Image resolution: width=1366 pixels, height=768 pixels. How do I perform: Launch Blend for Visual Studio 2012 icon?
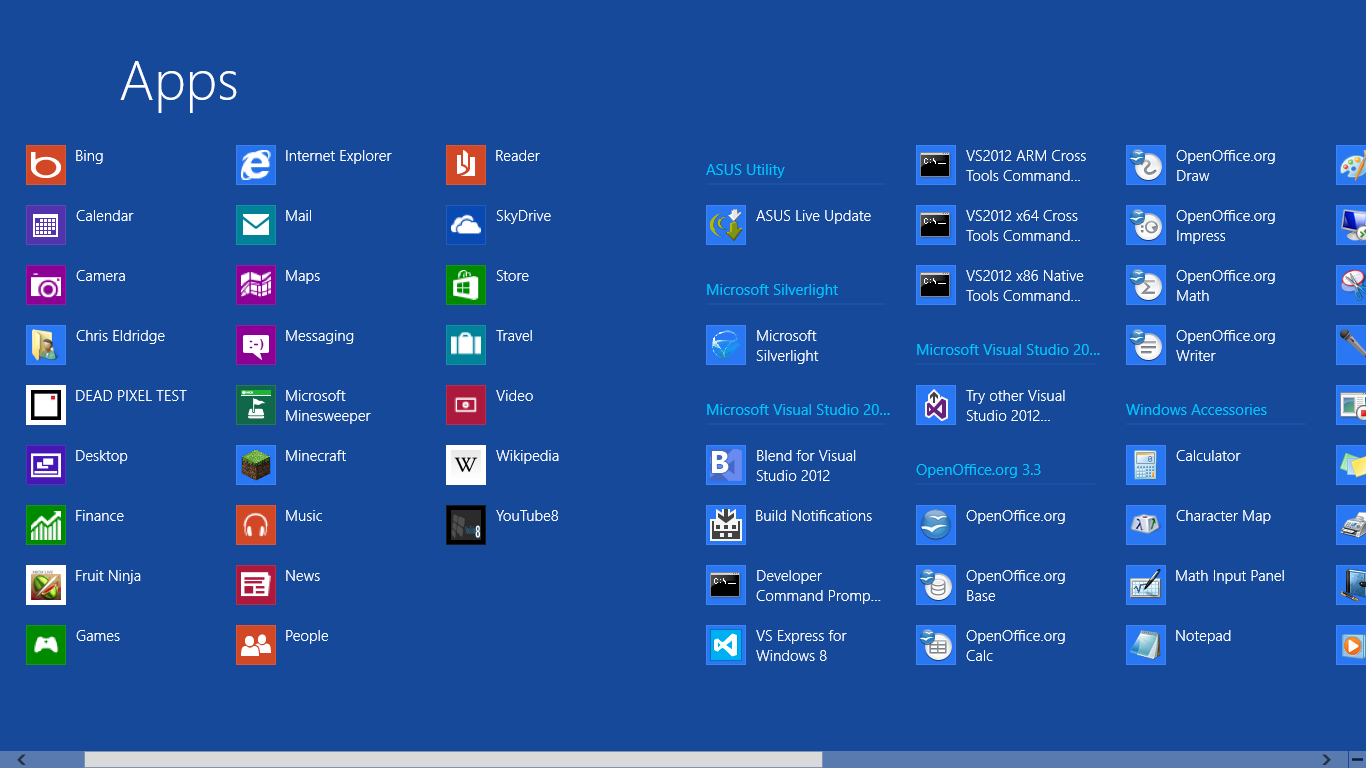point(726,465)
